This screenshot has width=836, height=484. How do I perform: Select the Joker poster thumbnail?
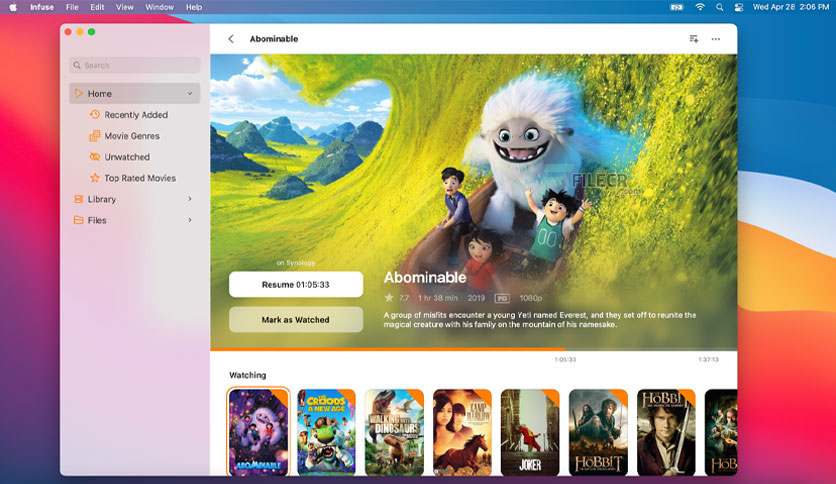pos(530,432)
